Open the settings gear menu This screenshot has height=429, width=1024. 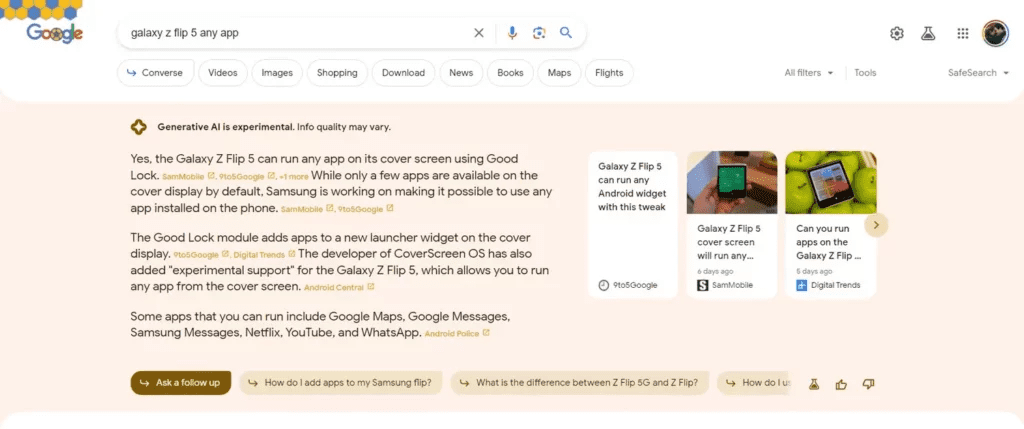point(897,34)
